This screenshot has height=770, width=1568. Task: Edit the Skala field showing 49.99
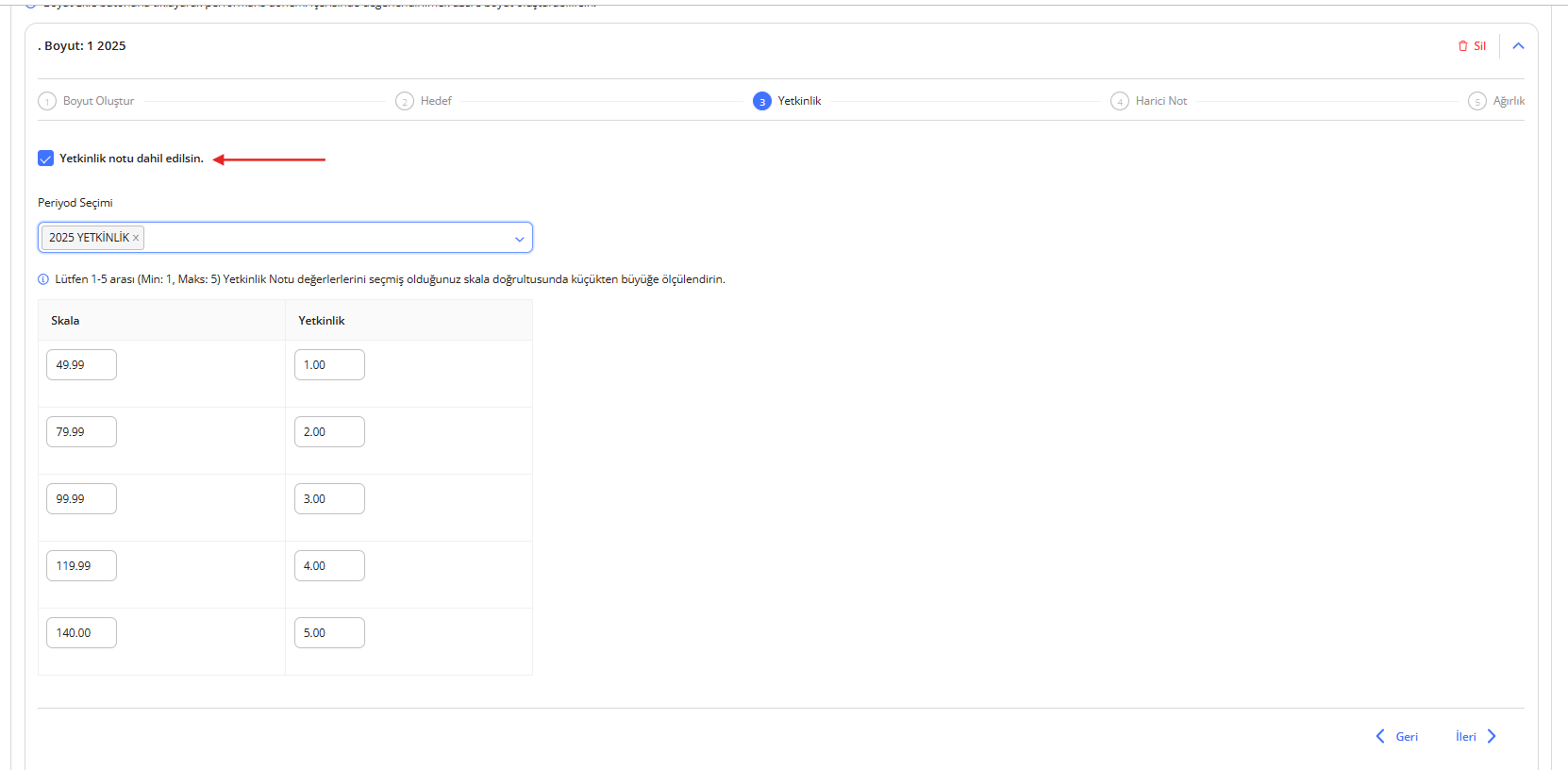81,365
